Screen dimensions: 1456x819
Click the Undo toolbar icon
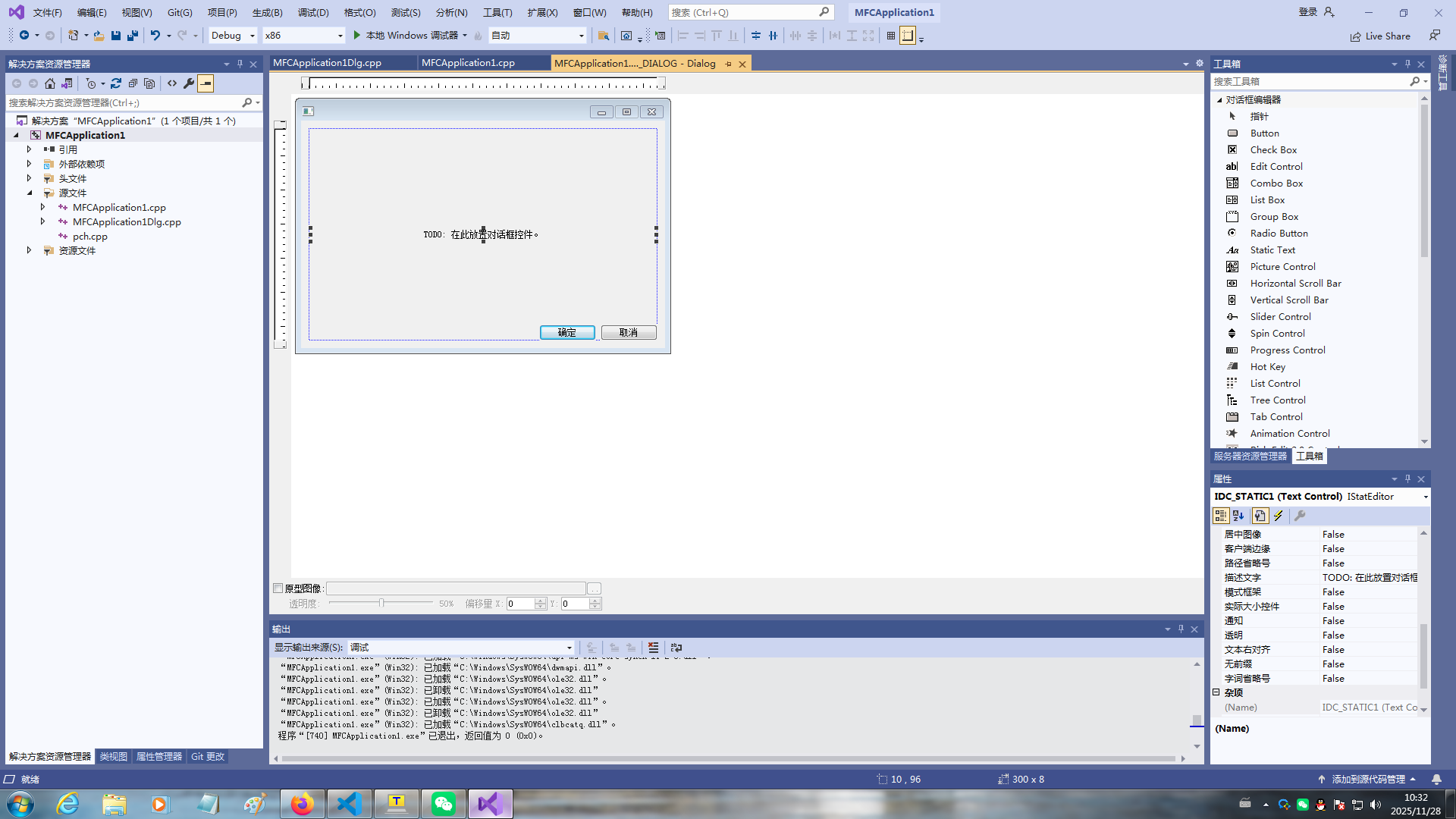click(155, 36)
